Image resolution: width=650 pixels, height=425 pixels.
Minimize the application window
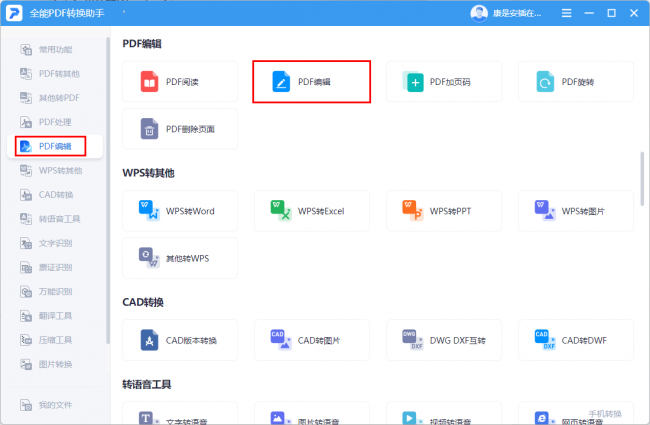[x=589, y=13]
